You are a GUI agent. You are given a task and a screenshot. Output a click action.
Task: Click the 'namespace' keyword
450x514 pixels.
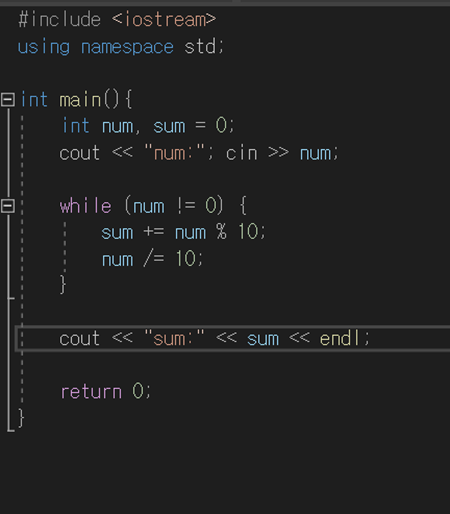[127, 47]
